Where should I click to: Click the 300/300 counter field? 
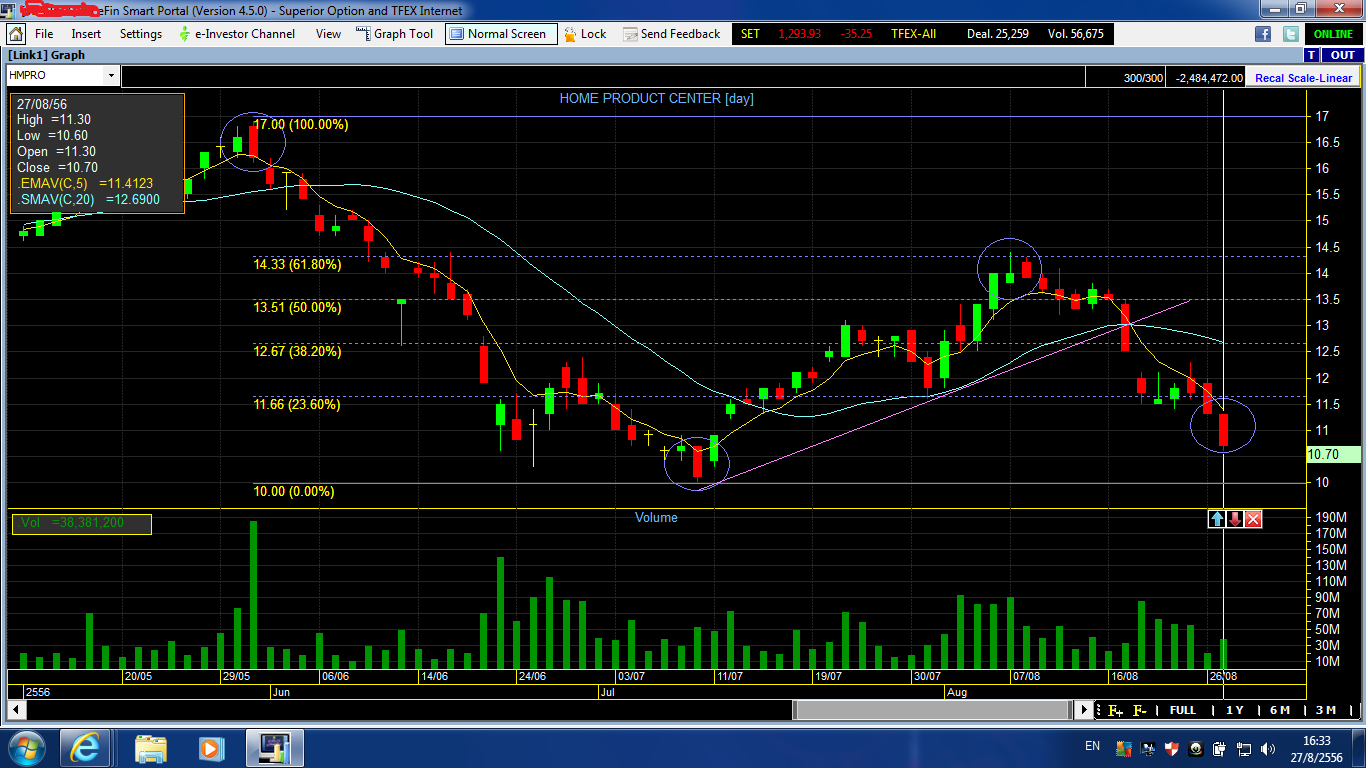(x=1127, y=78)
